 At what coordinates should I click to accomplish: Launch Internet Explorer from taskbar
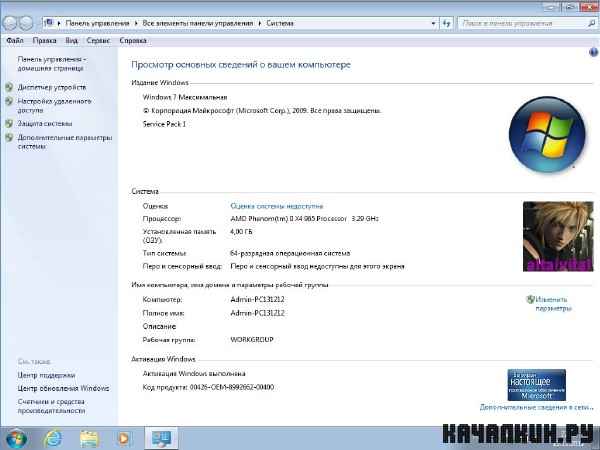(x=53, y=439)
